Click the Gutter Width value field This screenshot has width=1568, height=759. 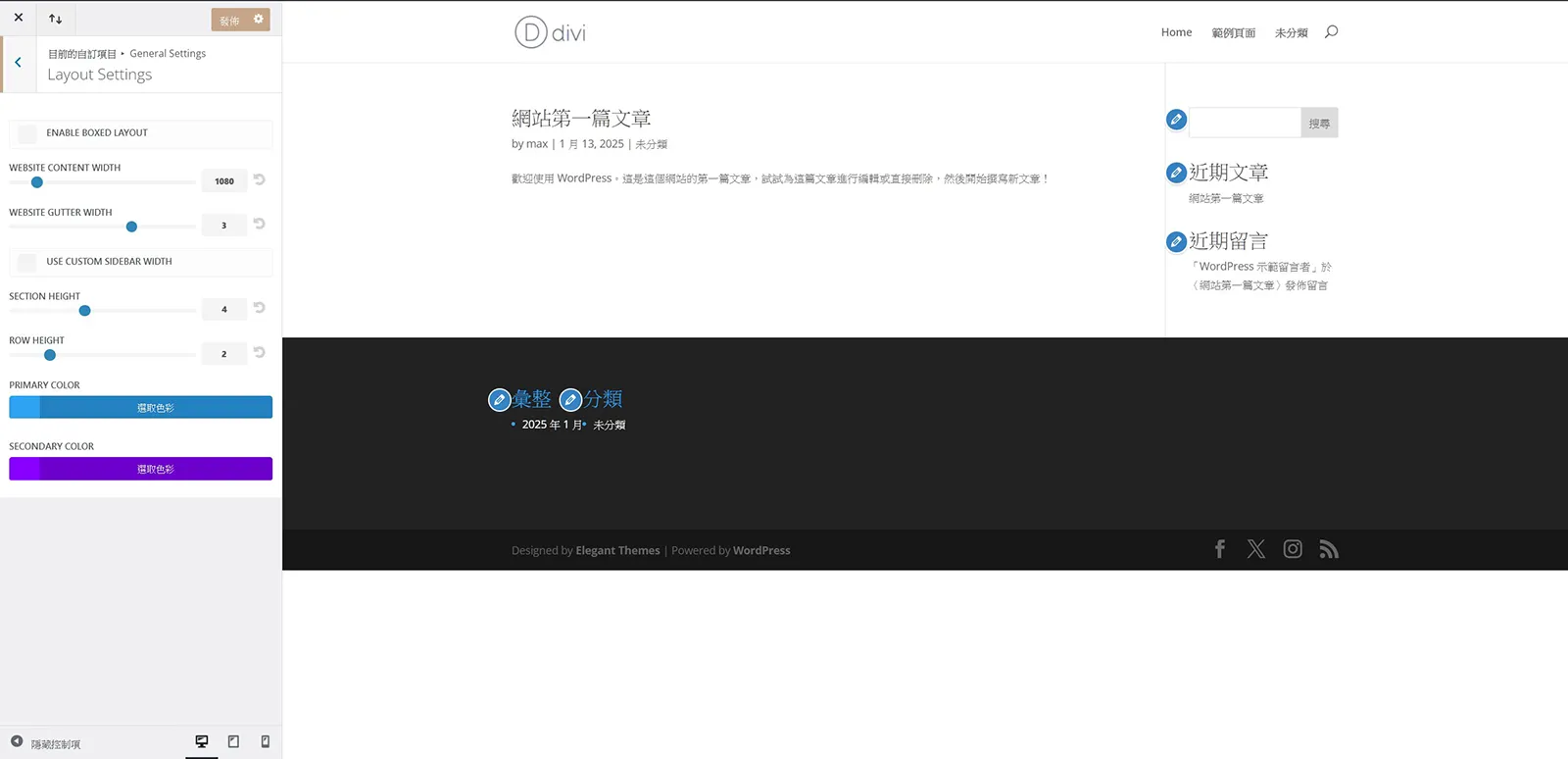pos(224,226)
